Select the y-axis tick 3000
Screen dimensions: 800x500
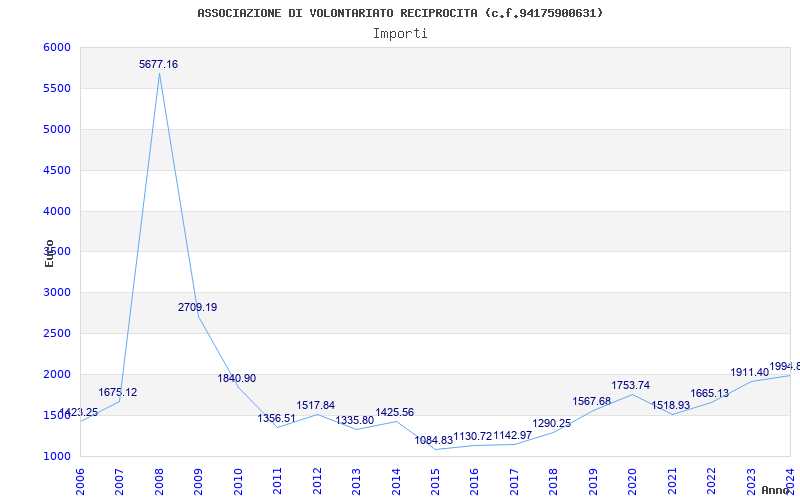coord(57,292)
